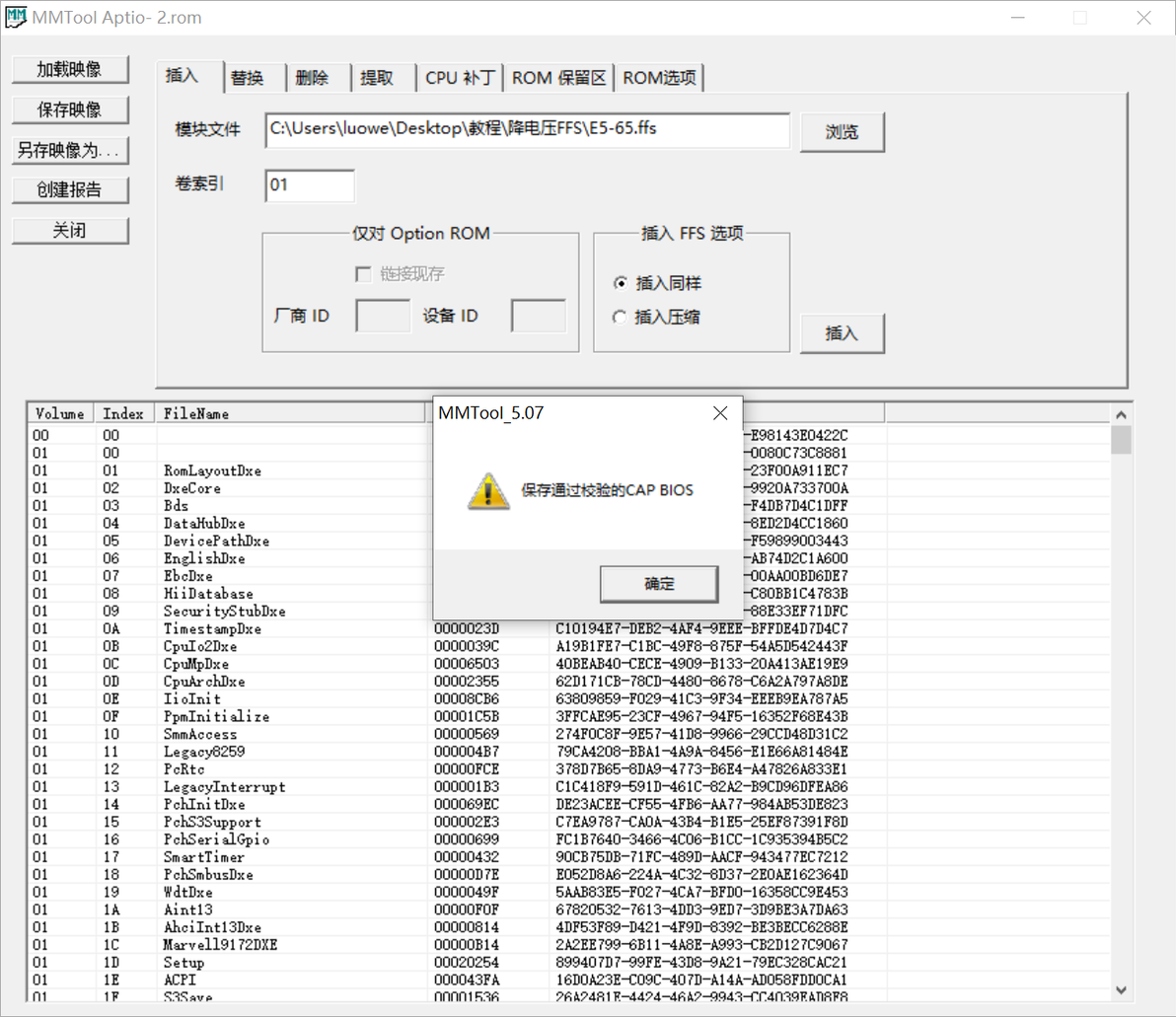Click the Volume column header
1176x1017 pixels.
tap(61, 413)
